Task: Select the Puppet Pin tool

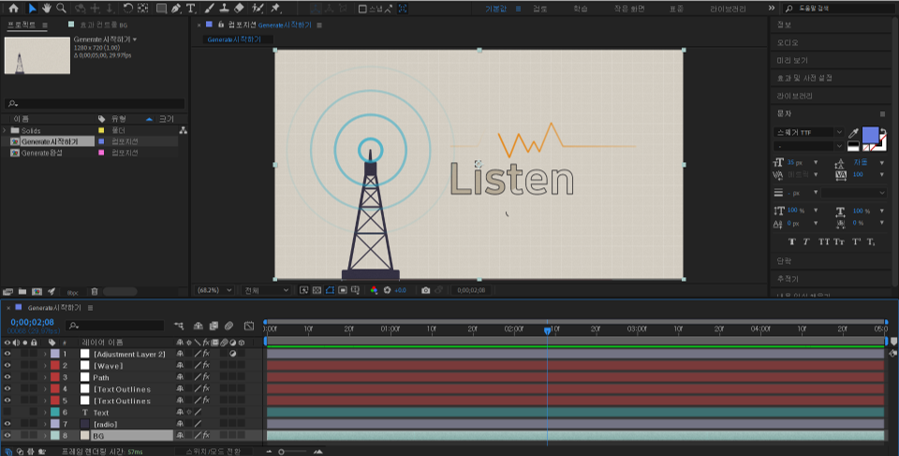Action: point(276,8)
